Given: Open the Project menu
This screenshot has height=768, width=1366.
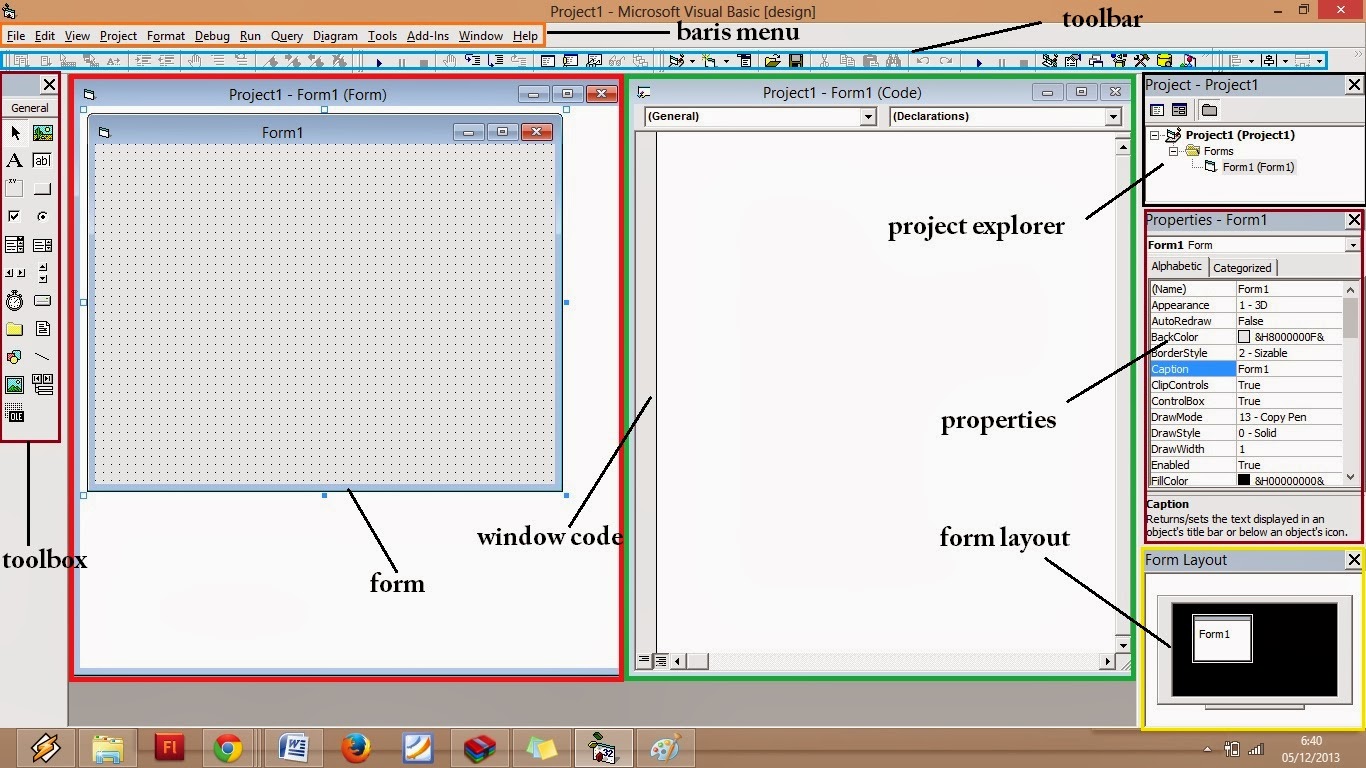Looking at the screenshot, I should 118,36.
